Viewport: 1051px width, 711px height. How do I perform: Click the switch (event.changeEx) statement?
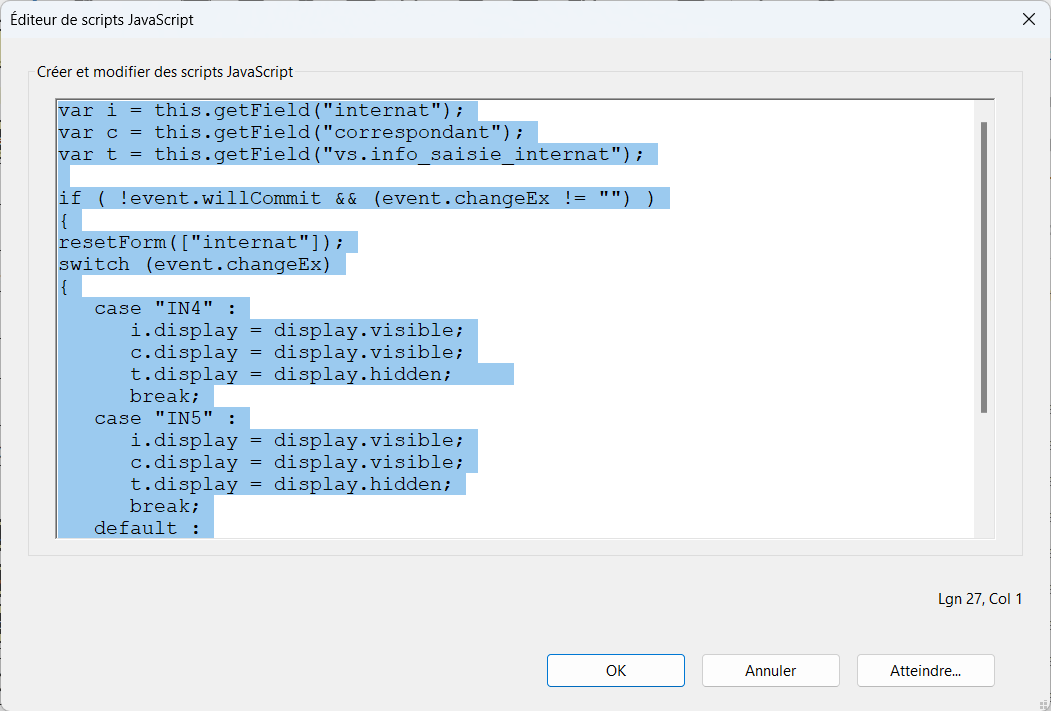[x=200, y=264]
